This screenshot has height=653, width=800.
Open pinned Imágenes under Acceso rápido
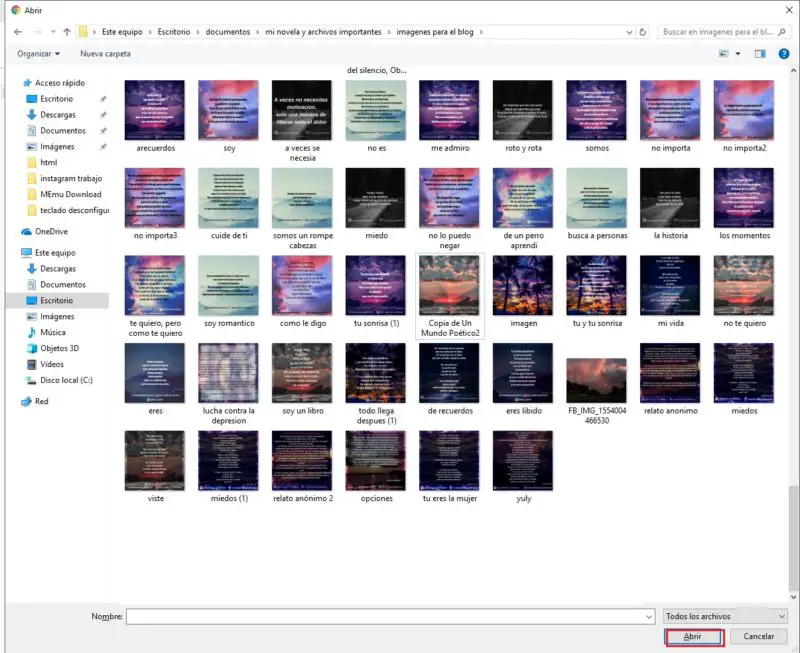[x=57, y=146]
